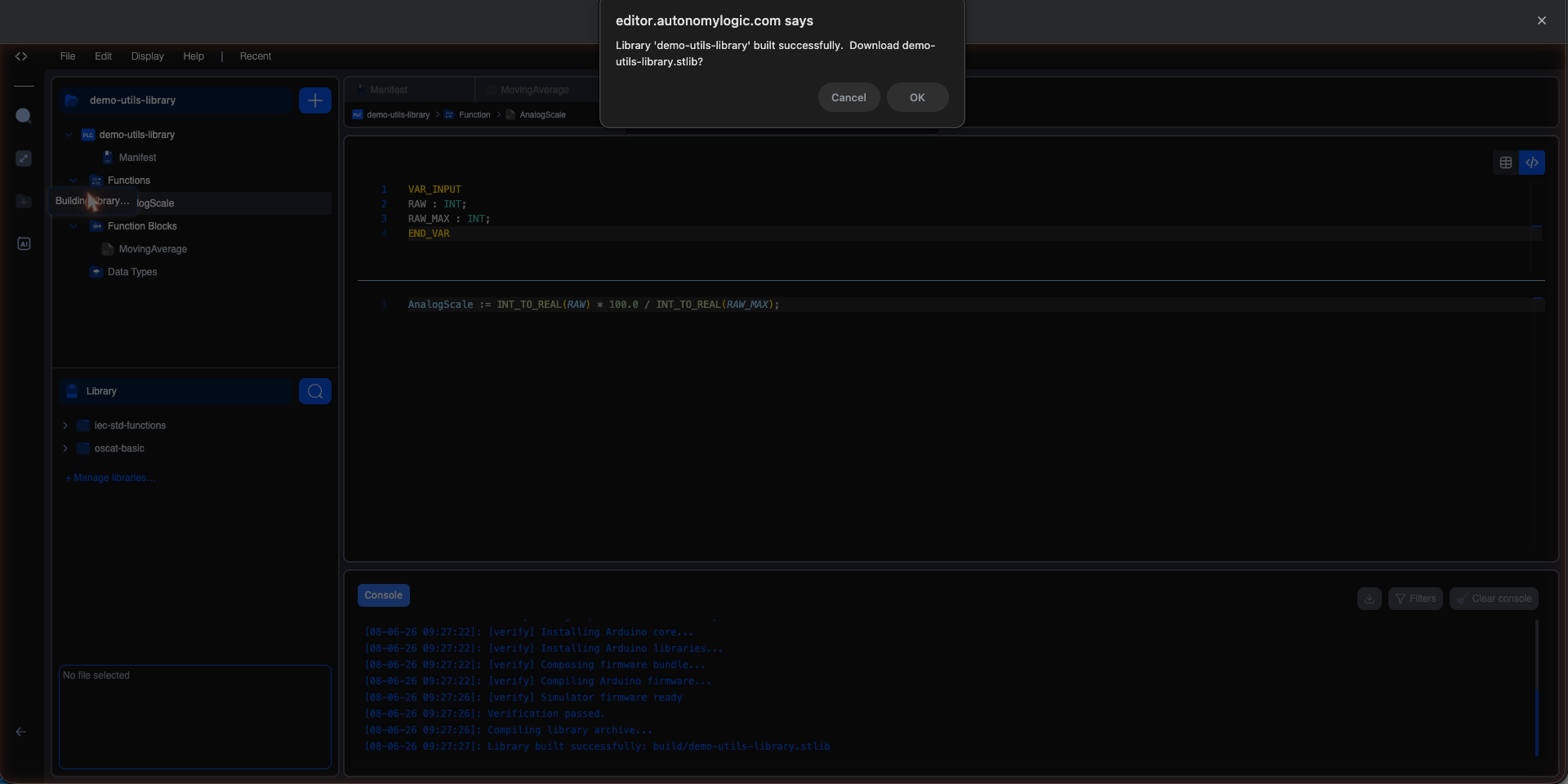Add new element with plus button
The image size is (1568, 784).
click(315, 100)
